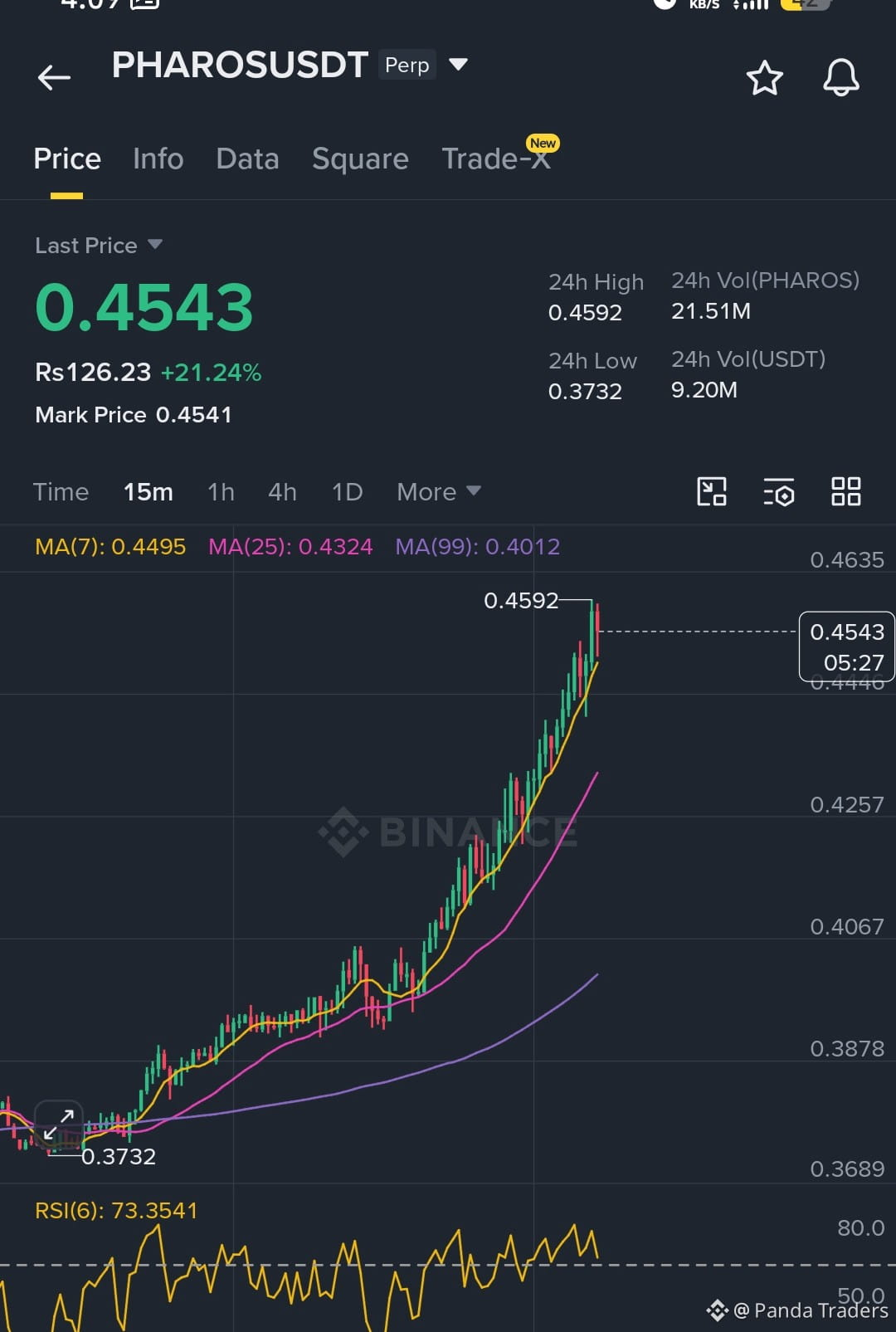Tap the 24h Vol(PHAROS) 21.51M value
The height and width of the screenshot is (1332, 896).
pos(711,311)
